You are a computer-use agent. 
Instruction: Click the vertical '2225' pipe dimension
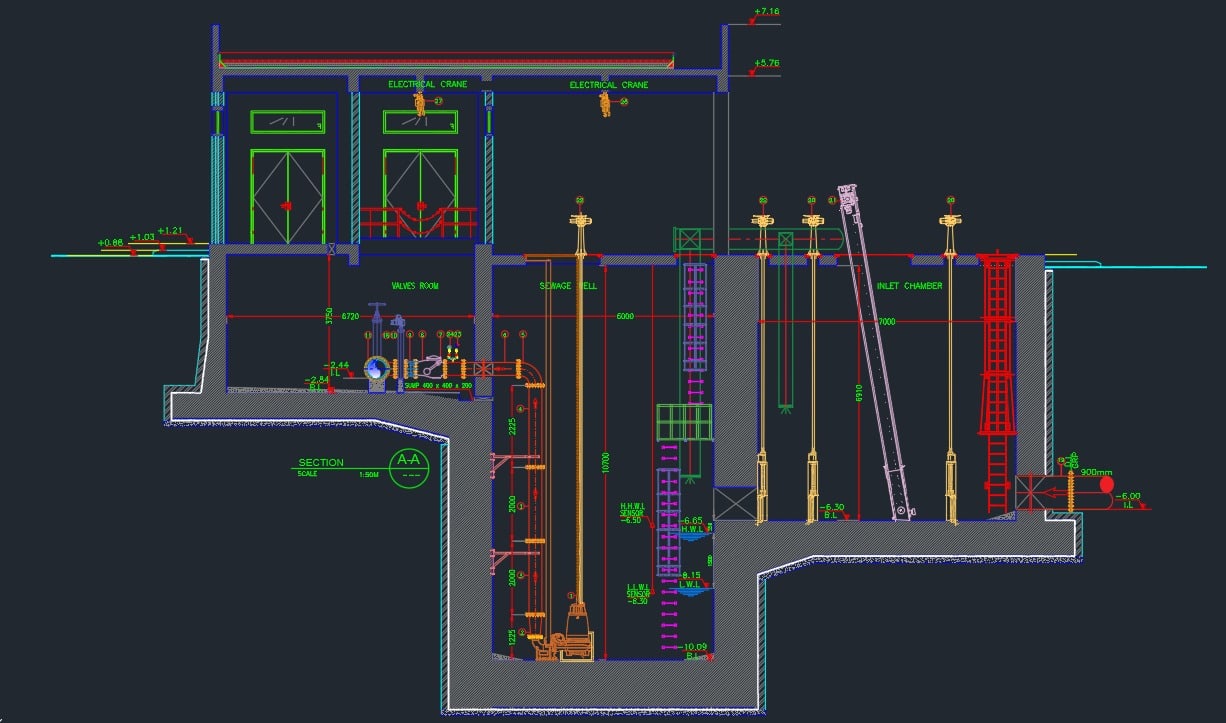(512, 427)
